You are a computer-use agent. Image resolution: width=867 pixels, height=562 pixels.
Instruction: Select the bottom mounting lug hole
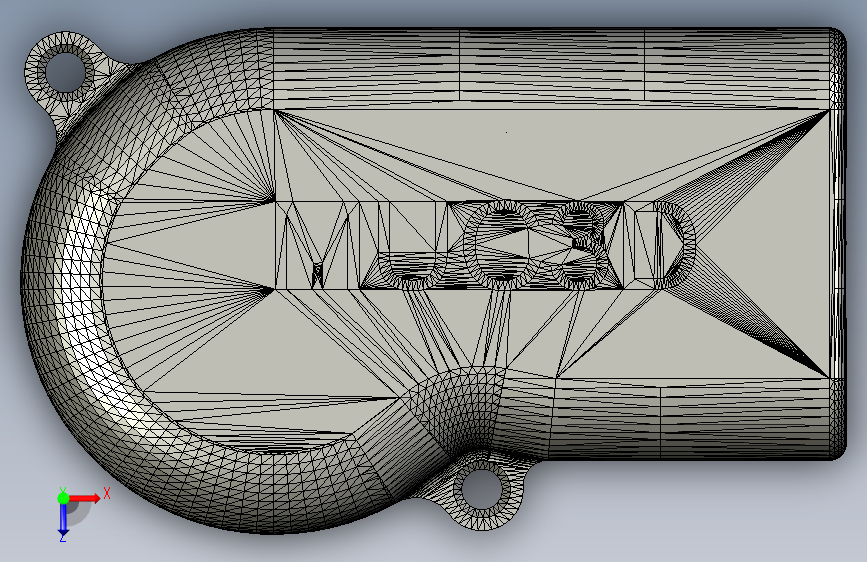(482, 490)
